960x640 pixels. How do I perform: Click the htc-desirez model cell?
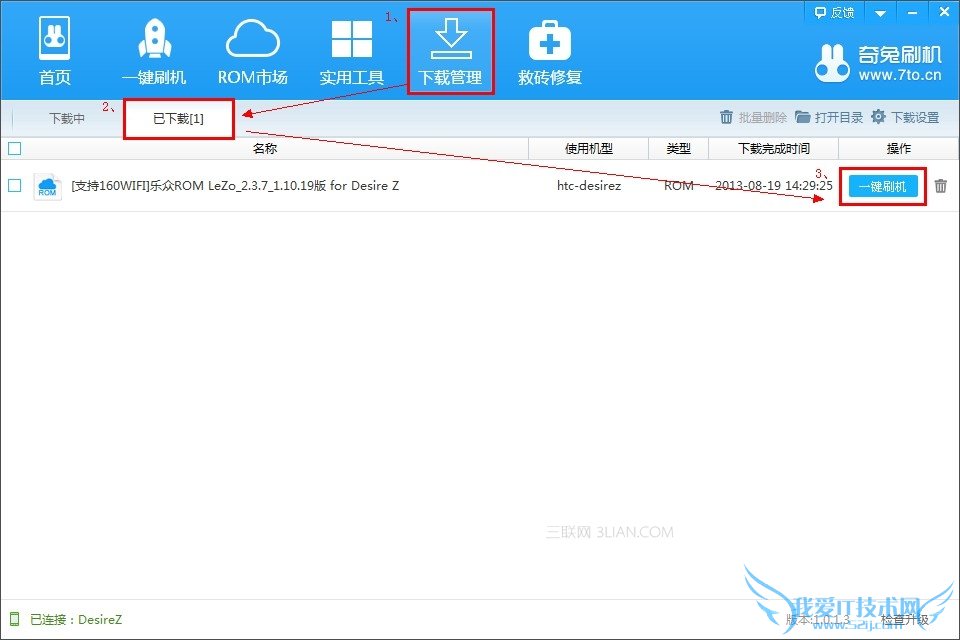(x=588, y=186)
